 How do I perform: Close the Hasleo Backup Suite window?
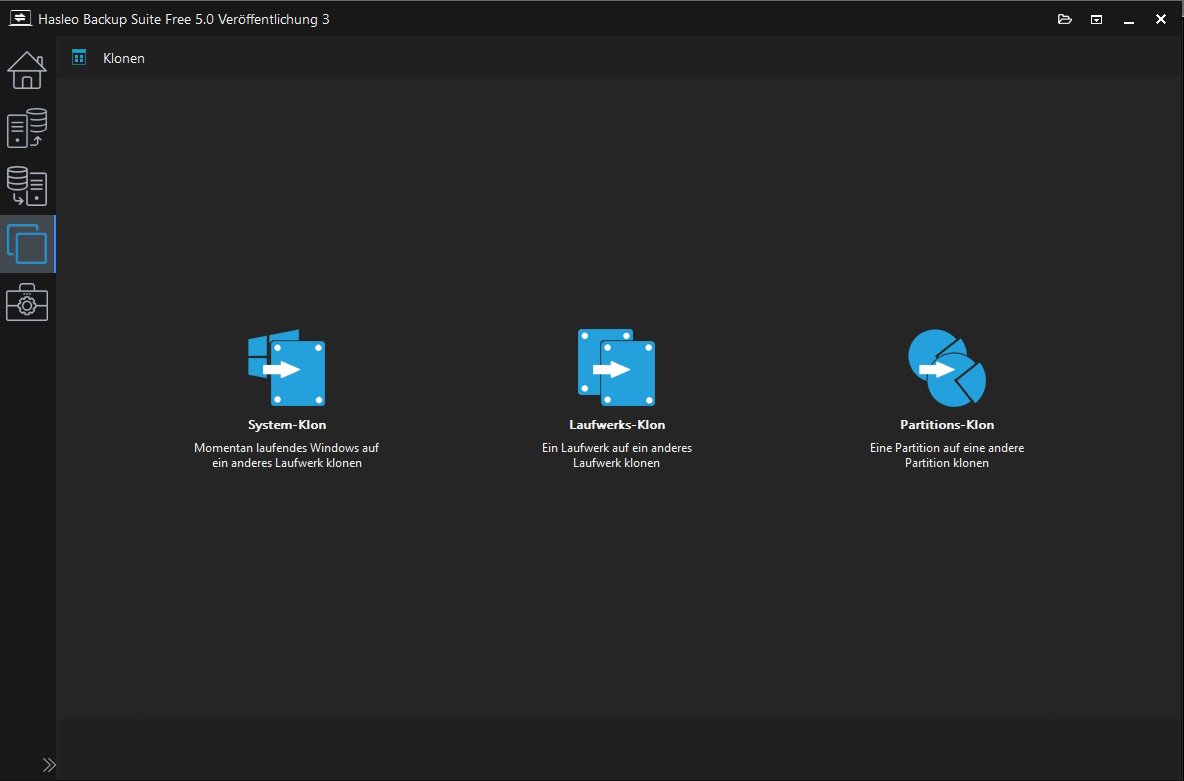tap(1161, 19)
